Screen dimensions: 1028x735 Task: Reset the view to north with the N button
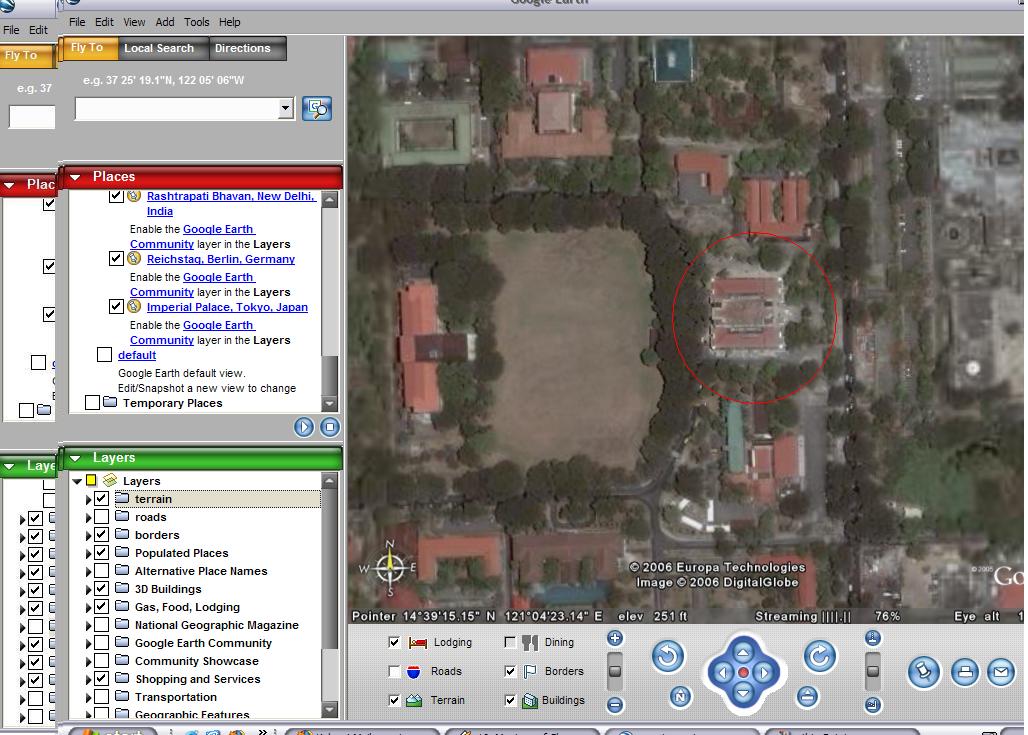coord(680,696)
